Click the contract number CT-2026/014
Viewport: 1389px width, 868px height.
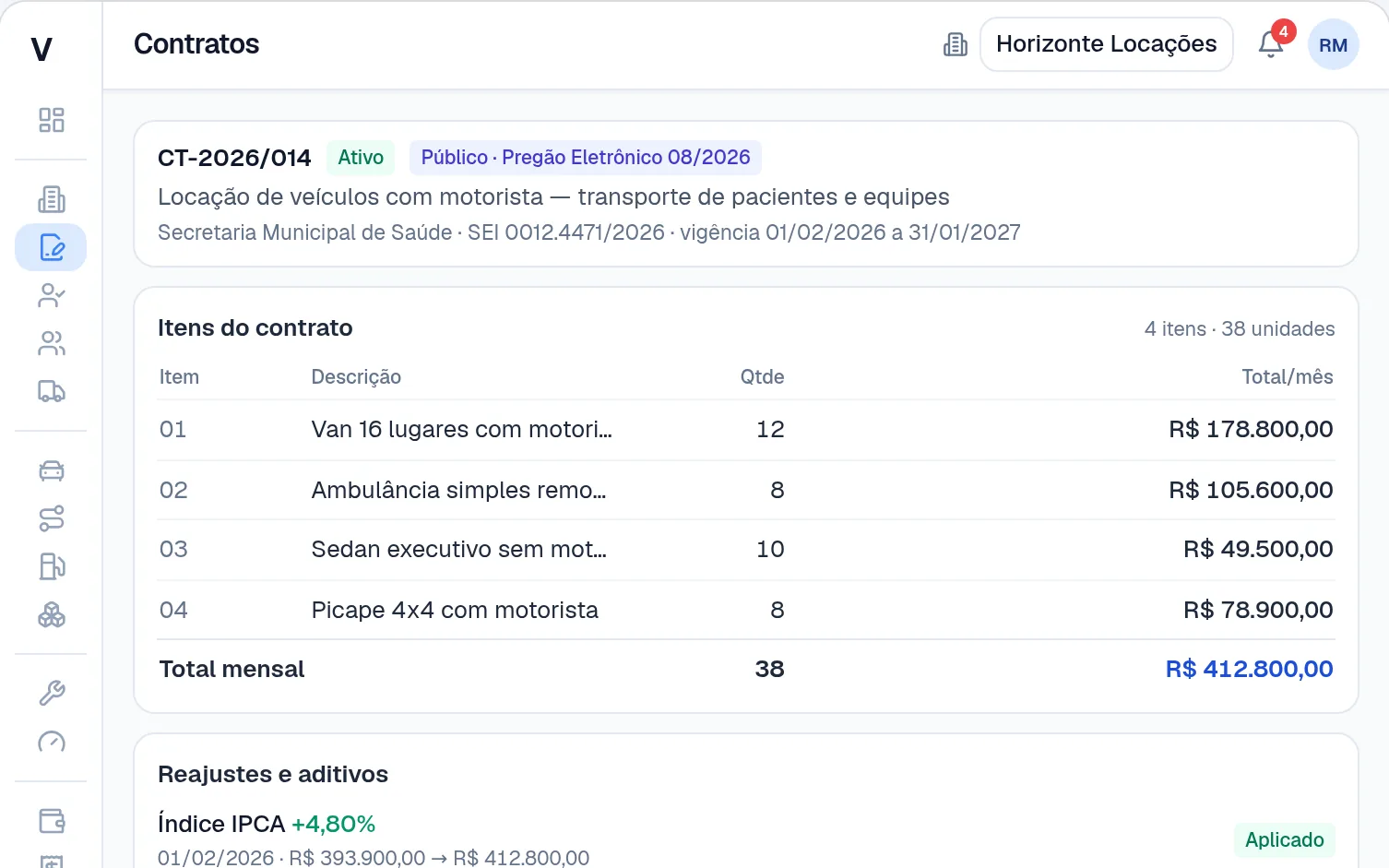click(234, 158)
